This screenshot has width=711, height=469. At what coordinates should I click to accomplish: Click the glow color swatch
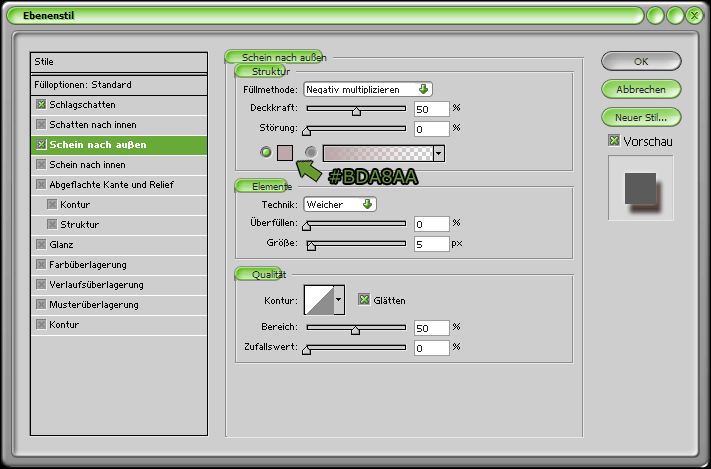(x=285, y=153)
